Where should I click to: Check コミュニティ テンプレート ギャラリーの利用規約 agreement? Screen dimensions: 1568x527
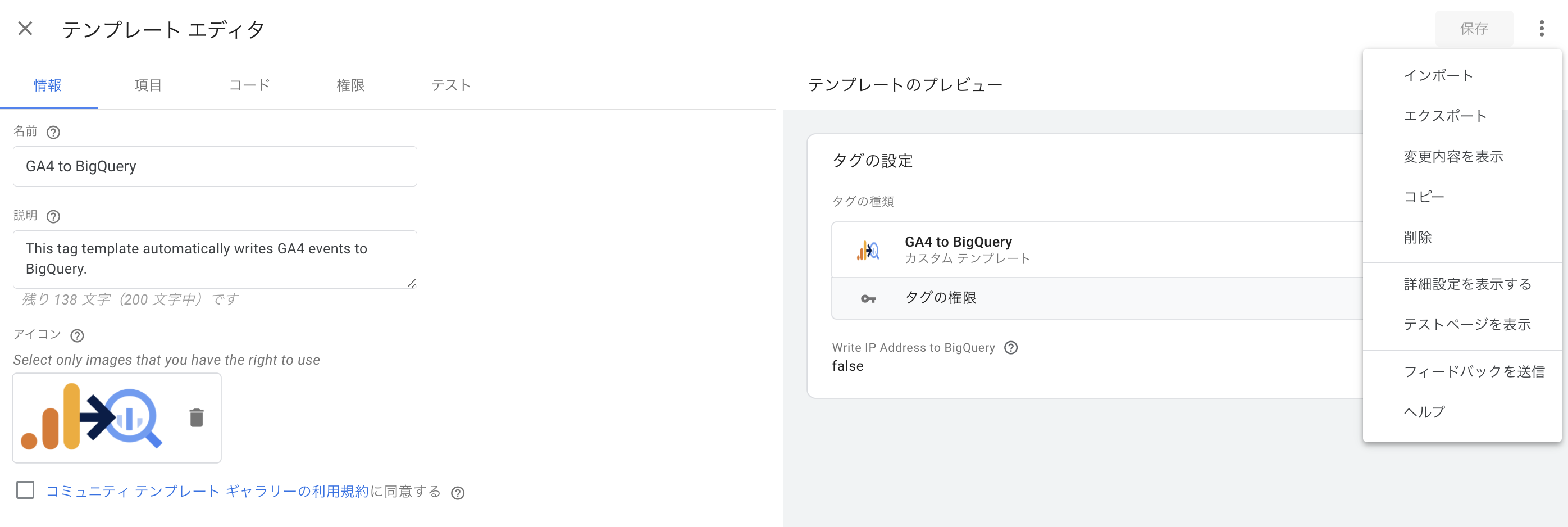(x=25, y=490)
